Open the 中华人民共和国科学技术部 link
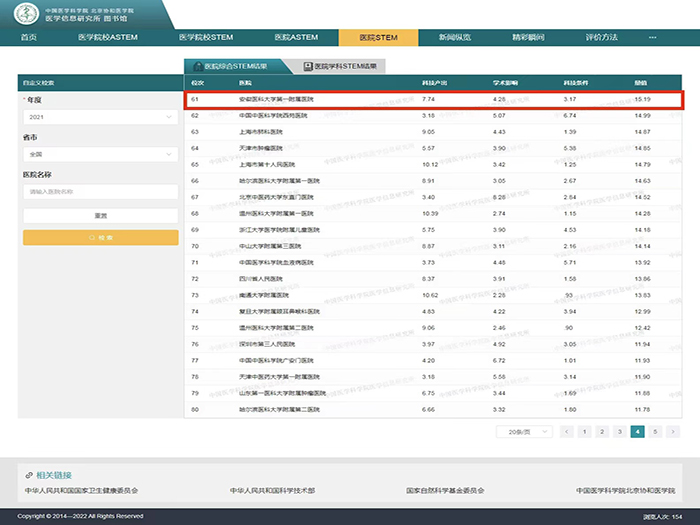700x525 pixels. click(272, 491)
